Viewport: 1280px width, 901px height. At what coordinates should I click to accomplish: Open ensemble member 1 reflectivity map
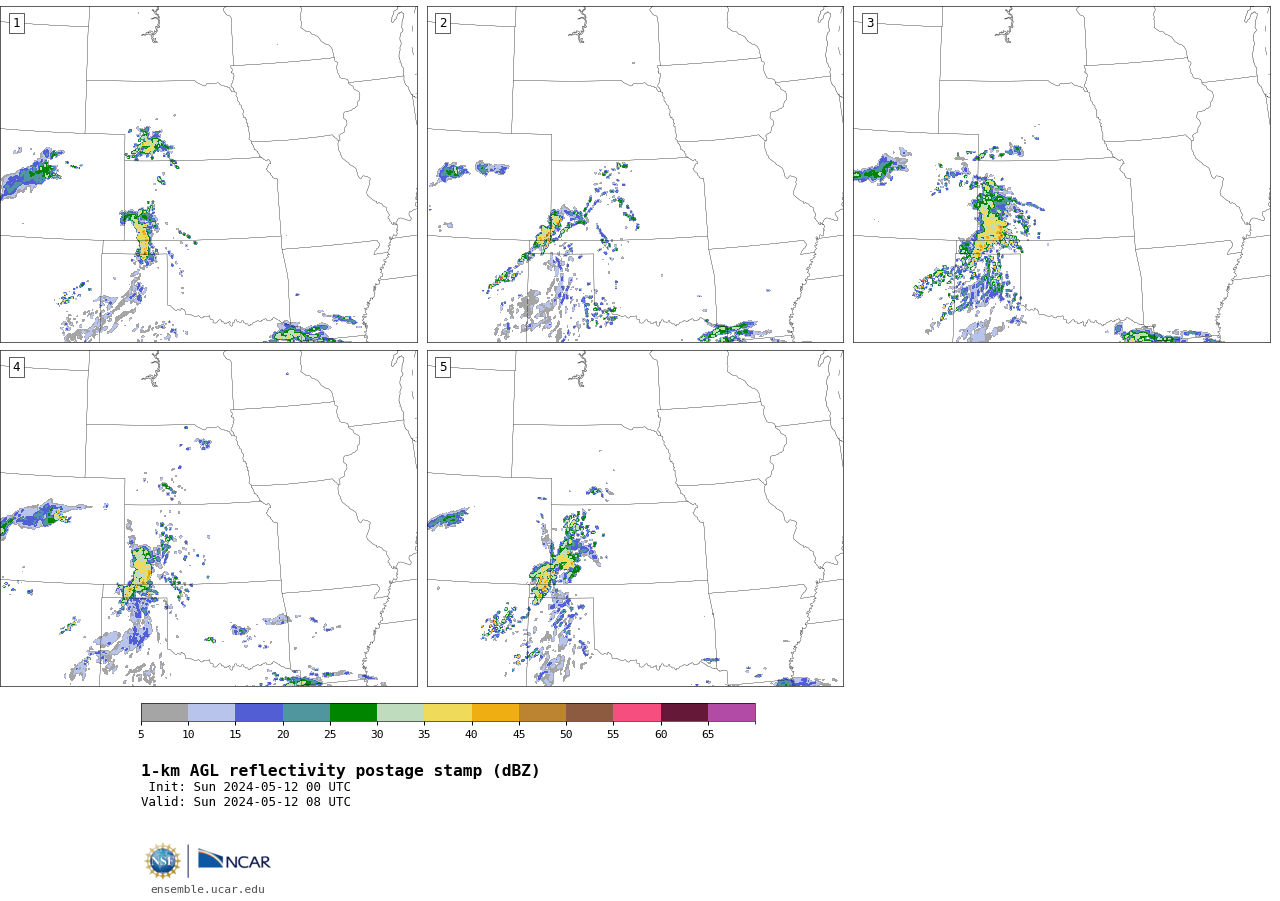(208, 174)
